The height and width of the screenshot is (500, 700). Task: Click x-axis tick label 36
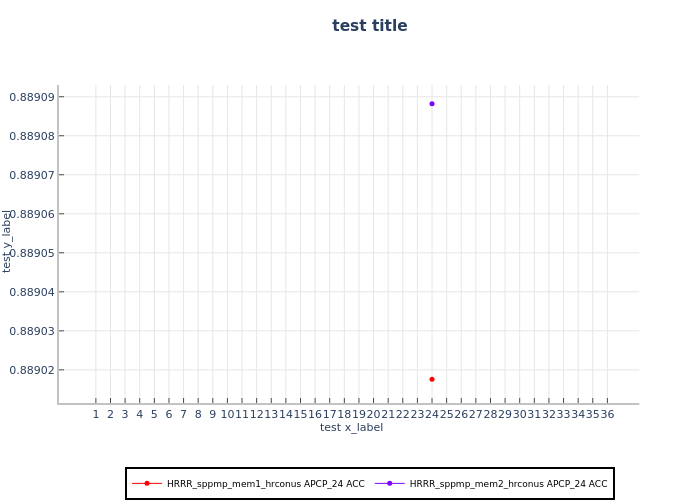coord(607,415)
